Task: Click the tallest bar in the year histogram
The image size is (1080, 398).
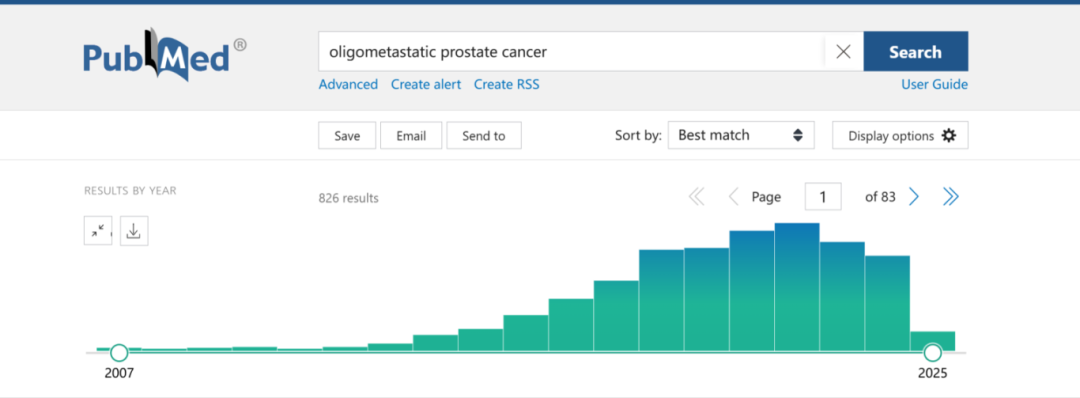Action: [x=797, y=287]
